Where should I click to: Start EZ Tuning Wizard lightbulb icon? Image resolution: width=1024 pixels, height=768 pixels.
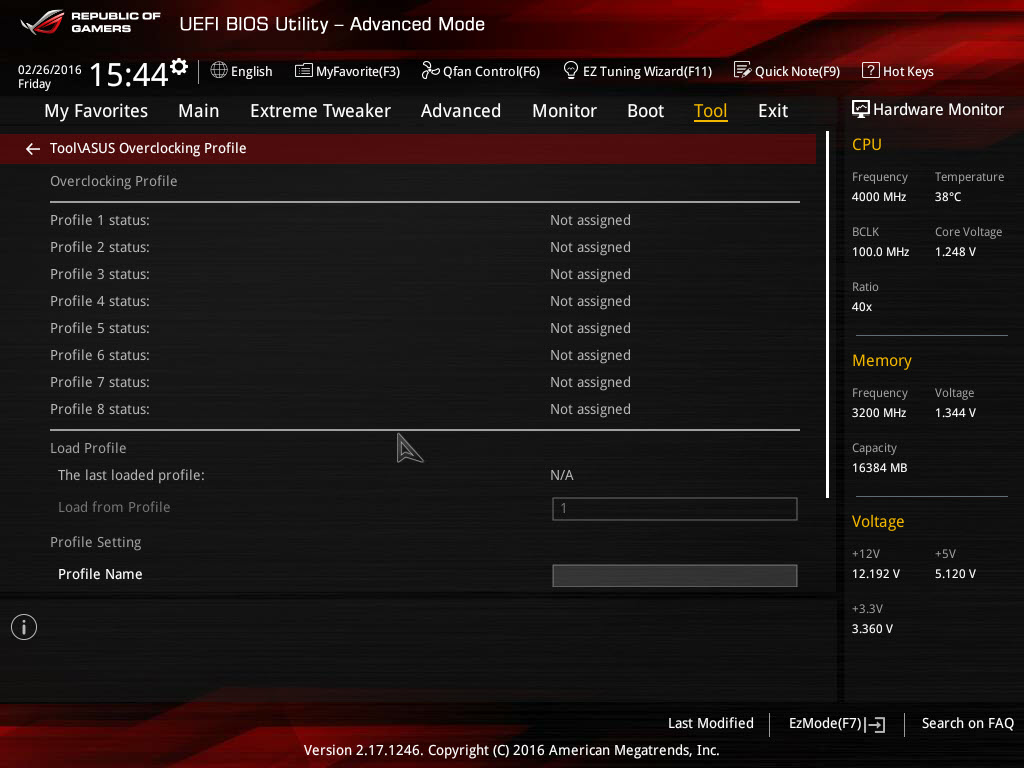570,70
